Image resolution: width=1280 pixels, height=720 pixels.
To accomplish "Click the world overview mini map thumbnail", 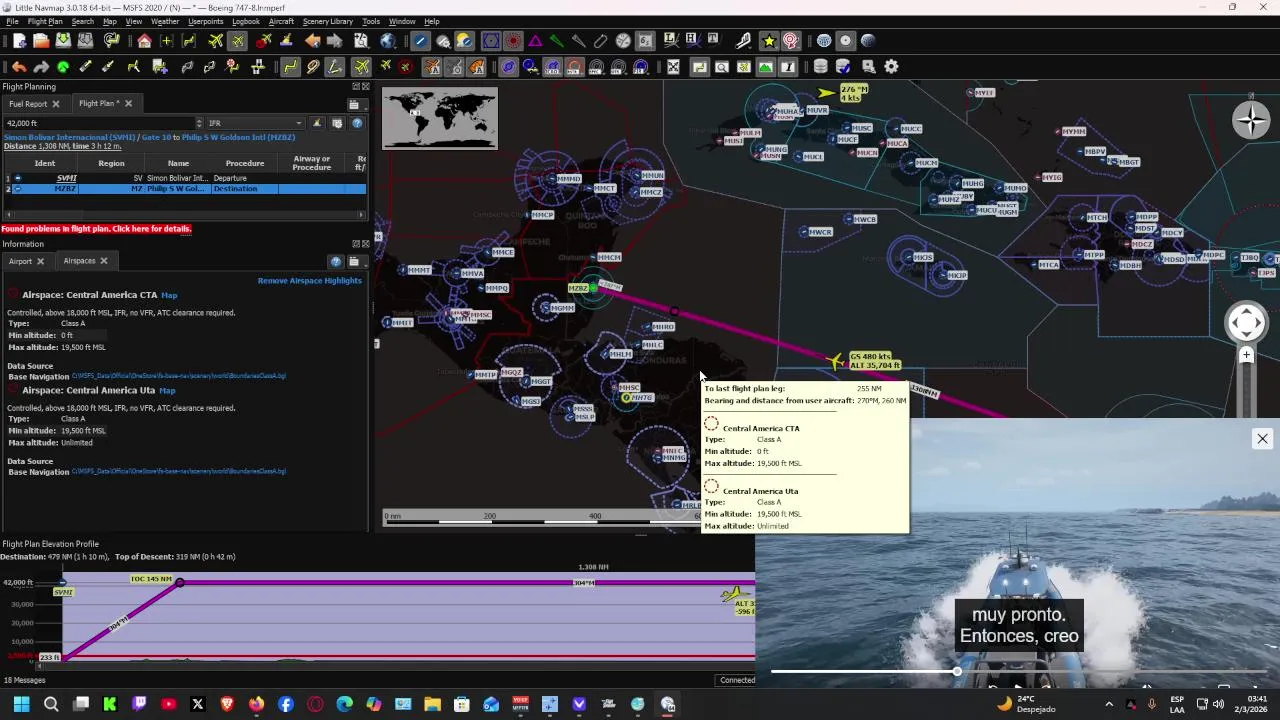I will 439,118.
